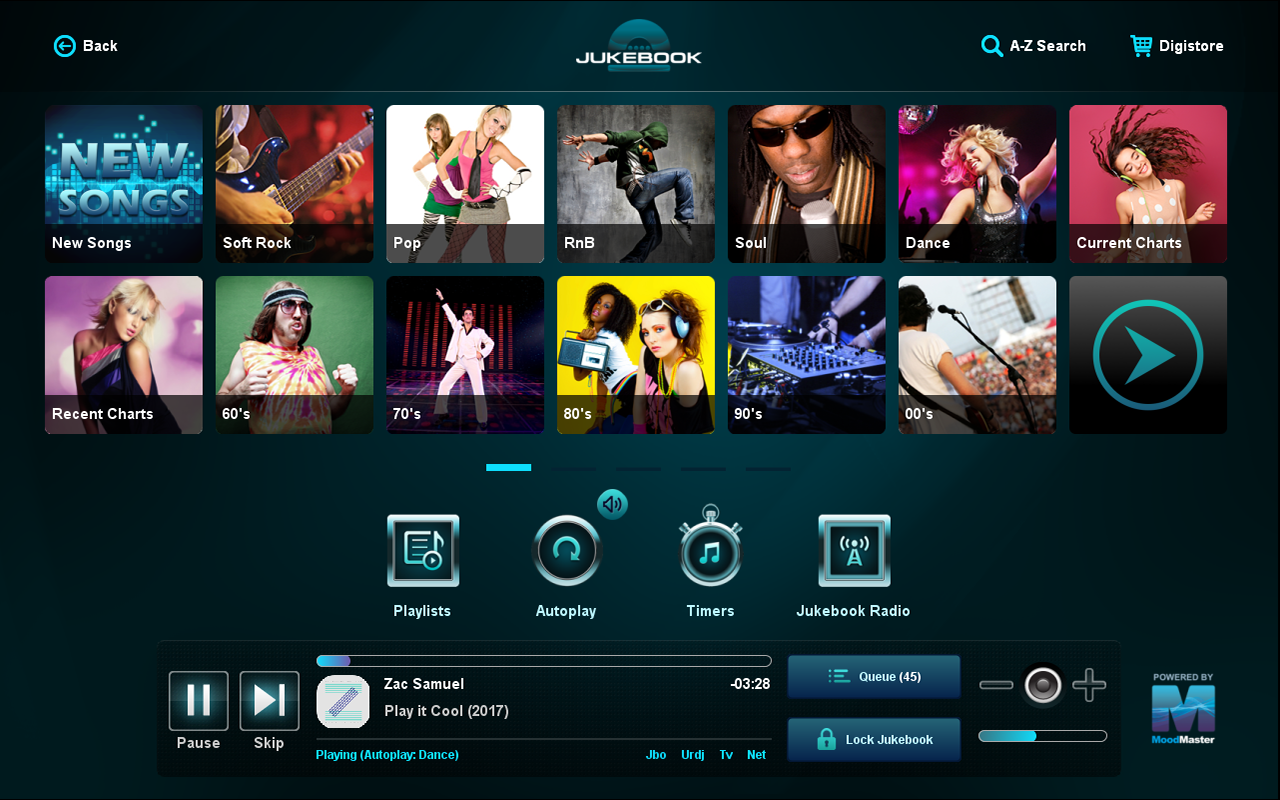Viewport: 1280px width, 800px height.
Task: Open the Dance genre tile
Action: [x=977, y=184]
